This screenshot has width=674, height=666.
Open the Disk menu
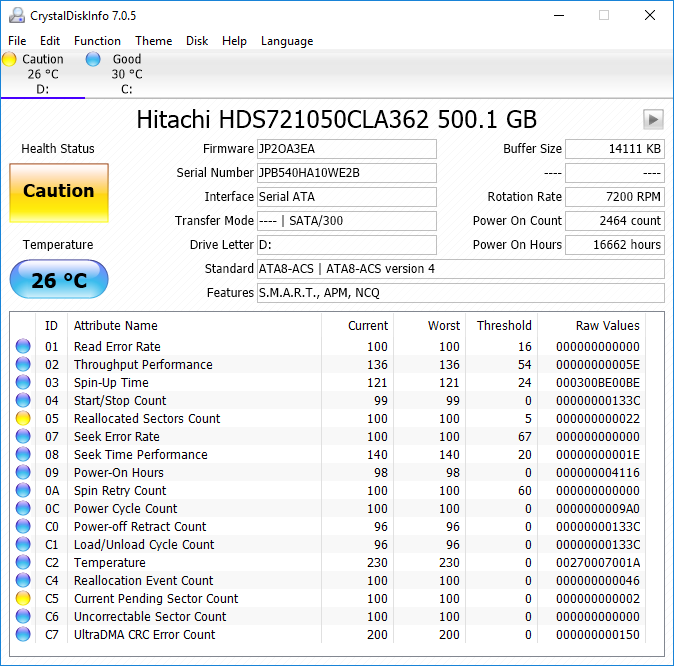(x=197, y=41)
